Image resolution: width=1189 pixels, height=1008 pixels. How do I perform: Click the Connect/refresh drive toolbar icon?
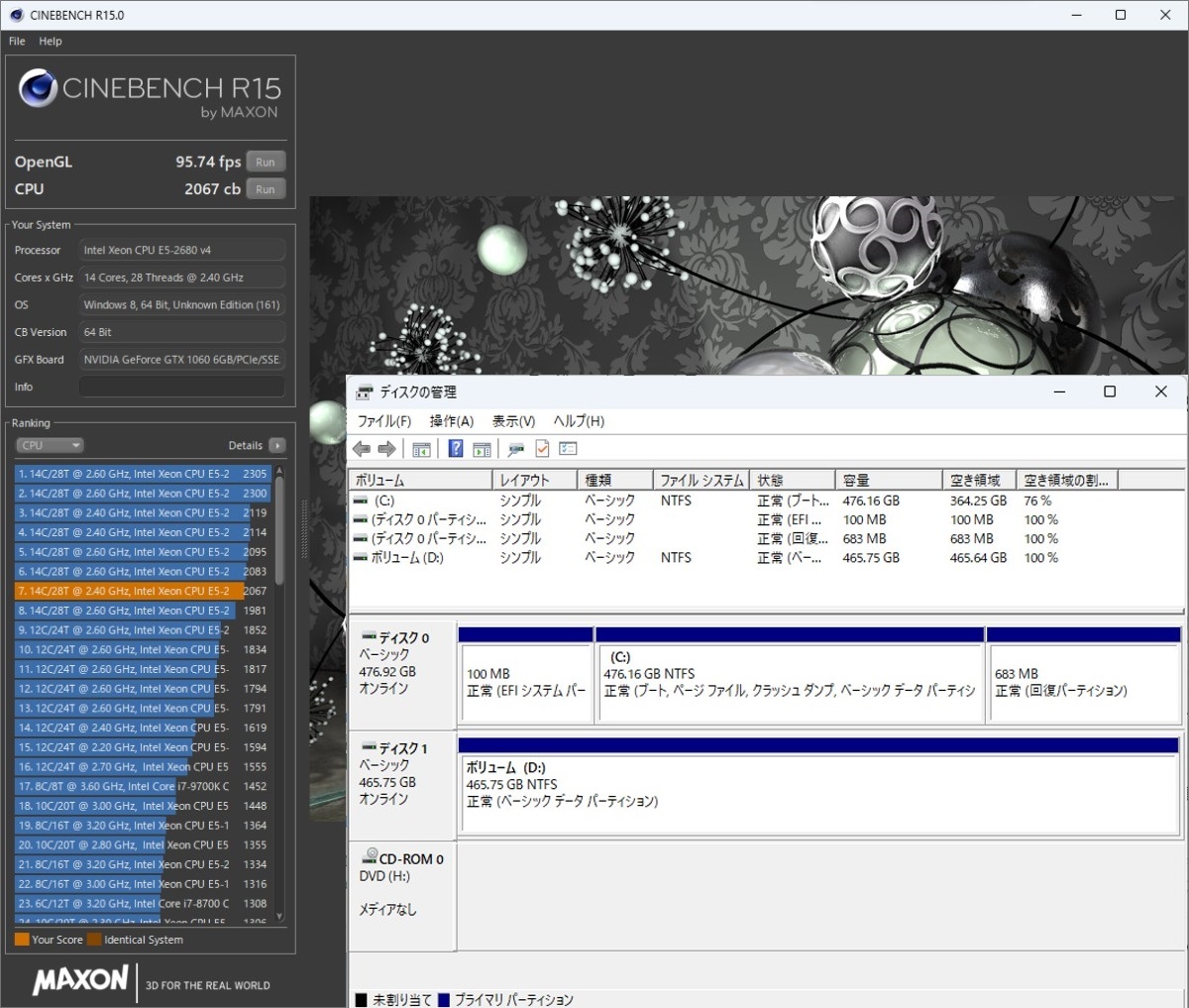pyautogui.click(x=515, y=449)
